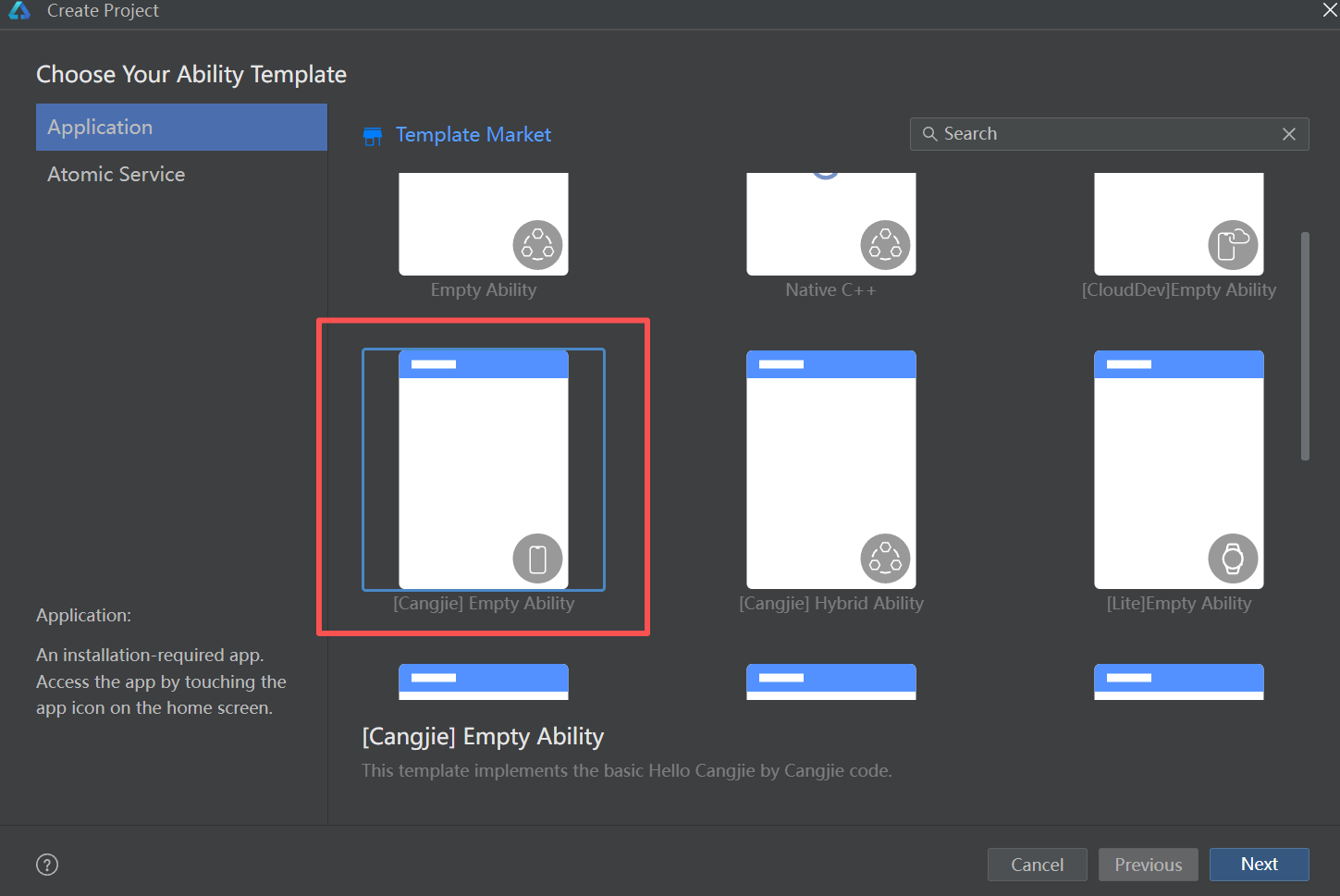Click the Hello Cangjie description text
This screenshot has height=896, width=1340.
click(627, 770)
